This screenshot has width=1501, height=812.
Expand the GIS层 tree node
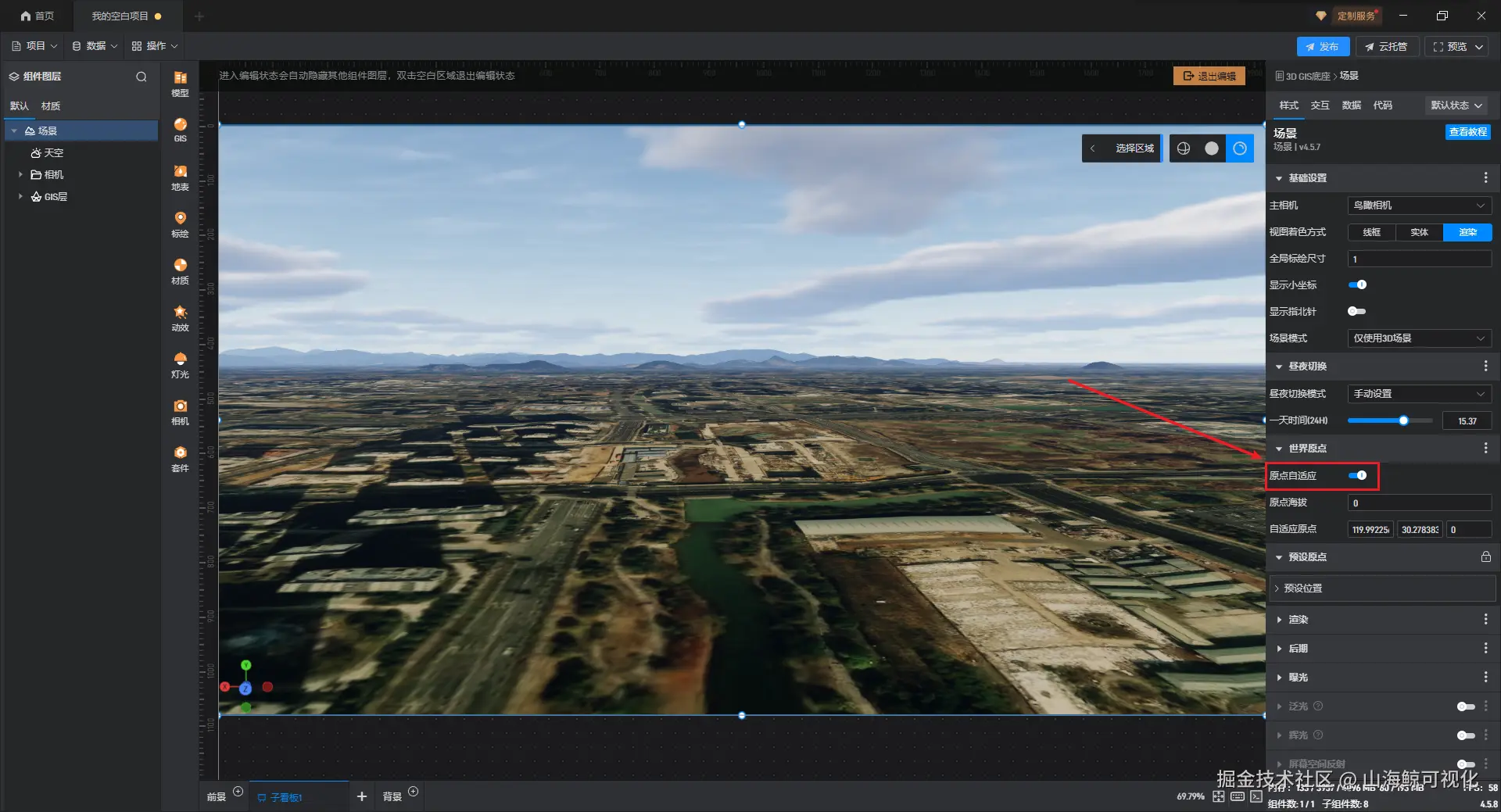(x=20, y=197)
